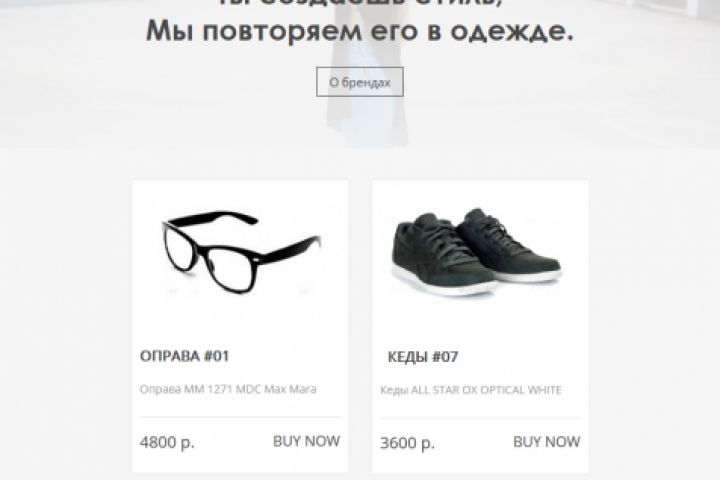Click the 3600 р. price label

(407, 443)
